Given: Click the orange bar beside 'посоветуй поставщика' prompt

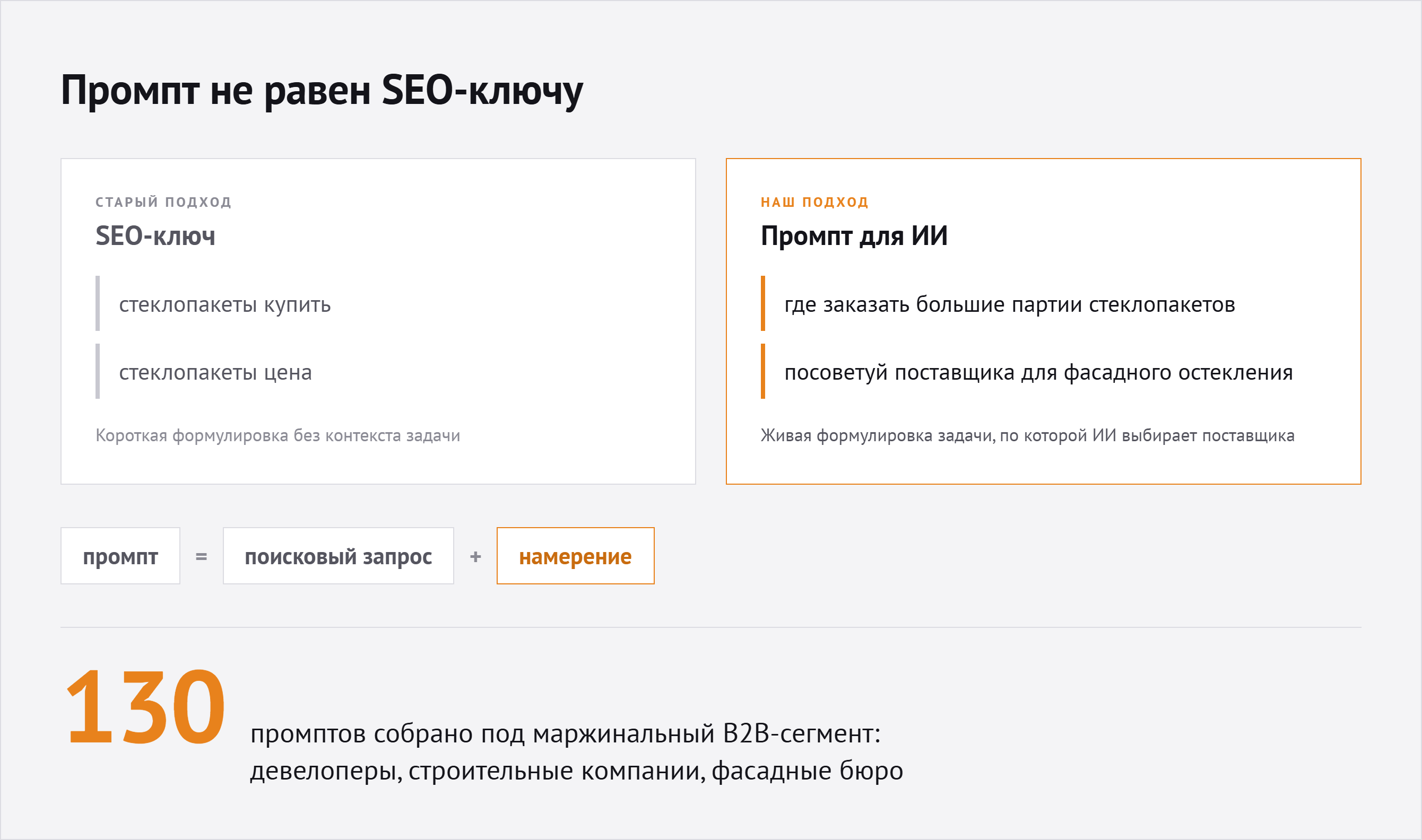Looking at the screenshot, I should click(x=763, y=371).
